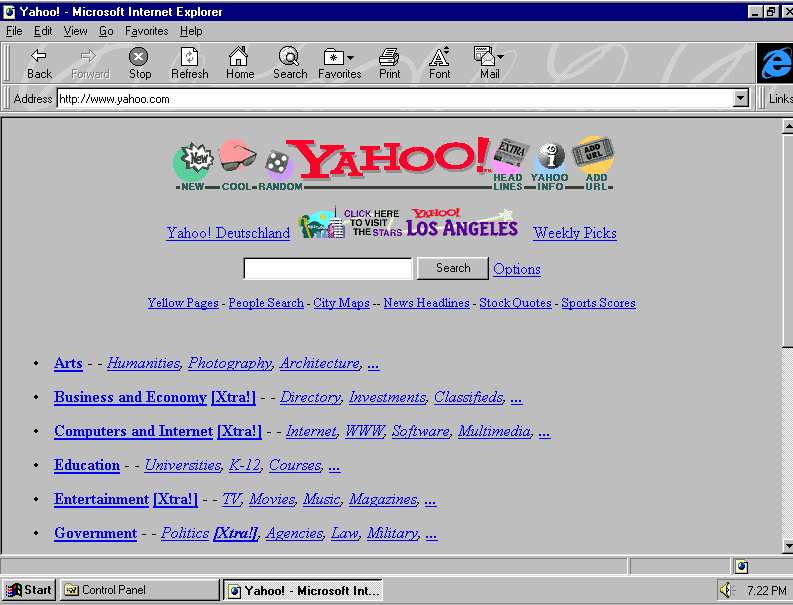Click the Yahoo Search button
793x605 pixels.
point(453,268)
